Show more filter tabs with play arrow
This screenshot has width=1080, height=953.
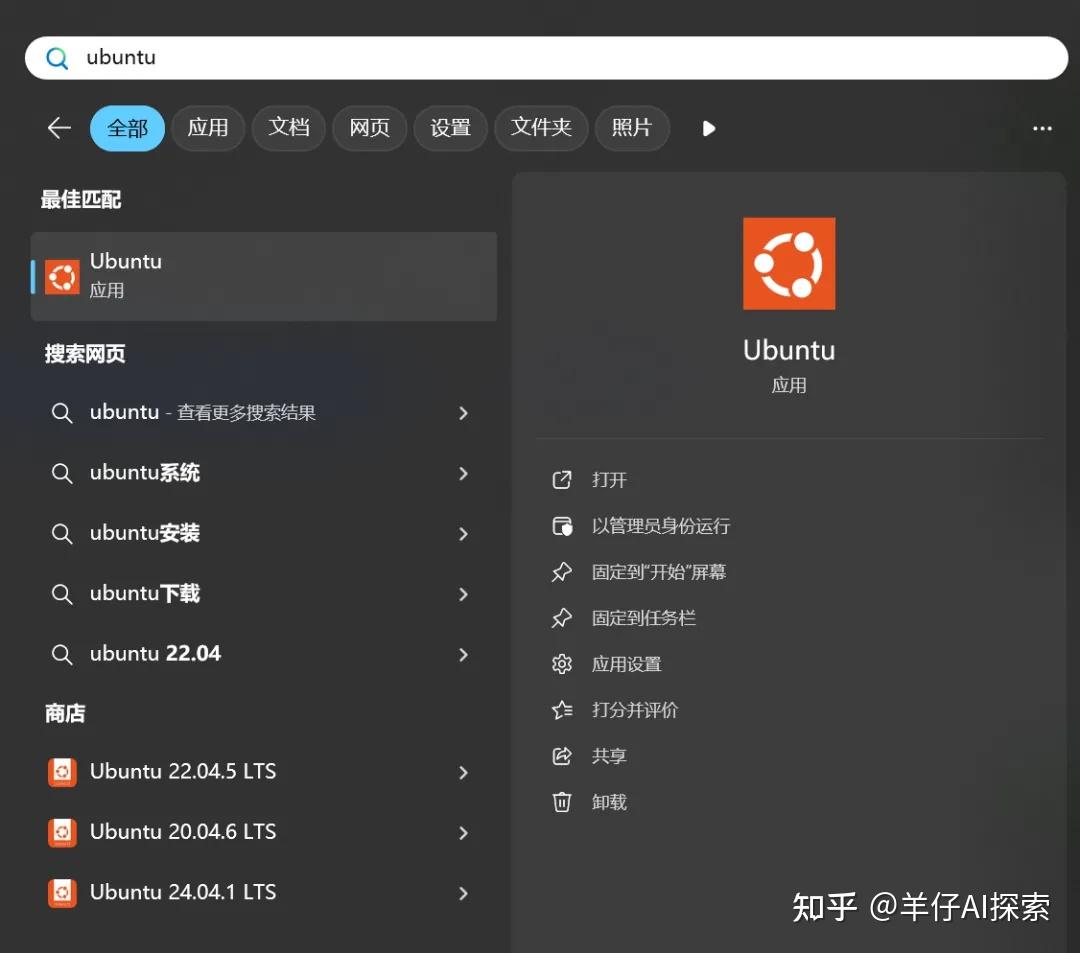(x=709, y=129)
